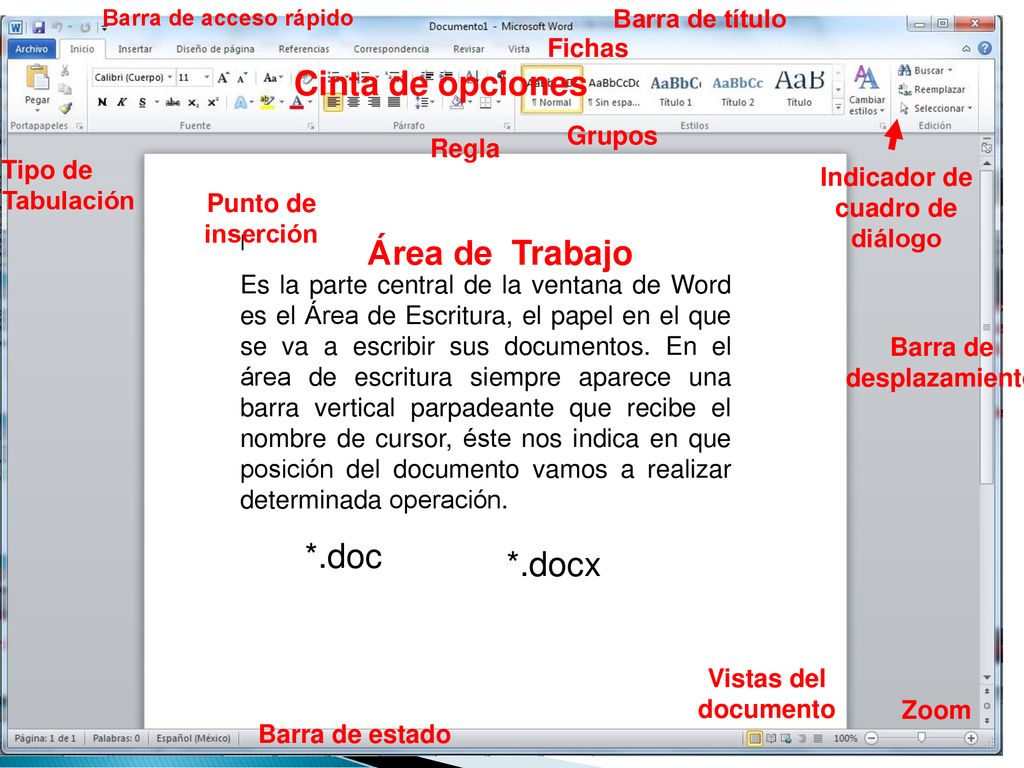Open the Fuente dialog box launcher
Screen dimensions: 1024x768
click(x=311, y=126)
